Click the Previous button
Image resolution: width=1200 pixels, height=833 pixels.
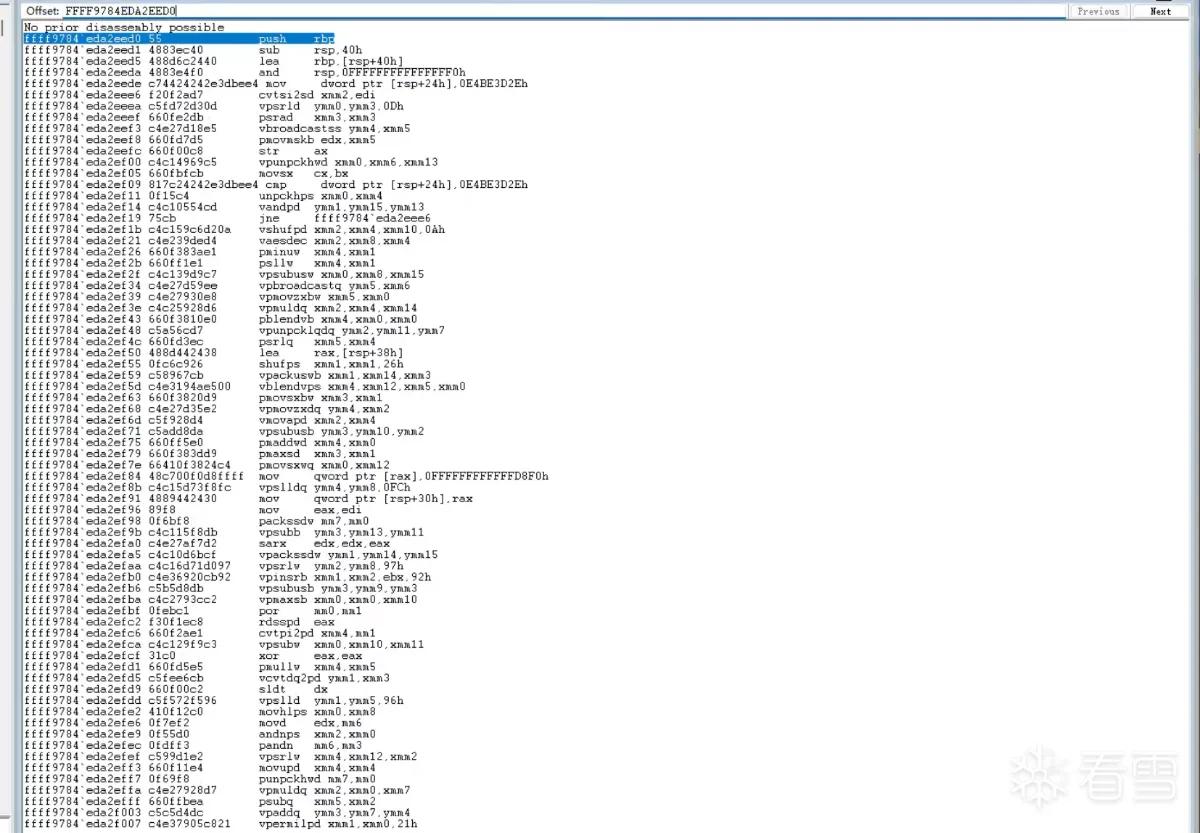click(1098, 11)
